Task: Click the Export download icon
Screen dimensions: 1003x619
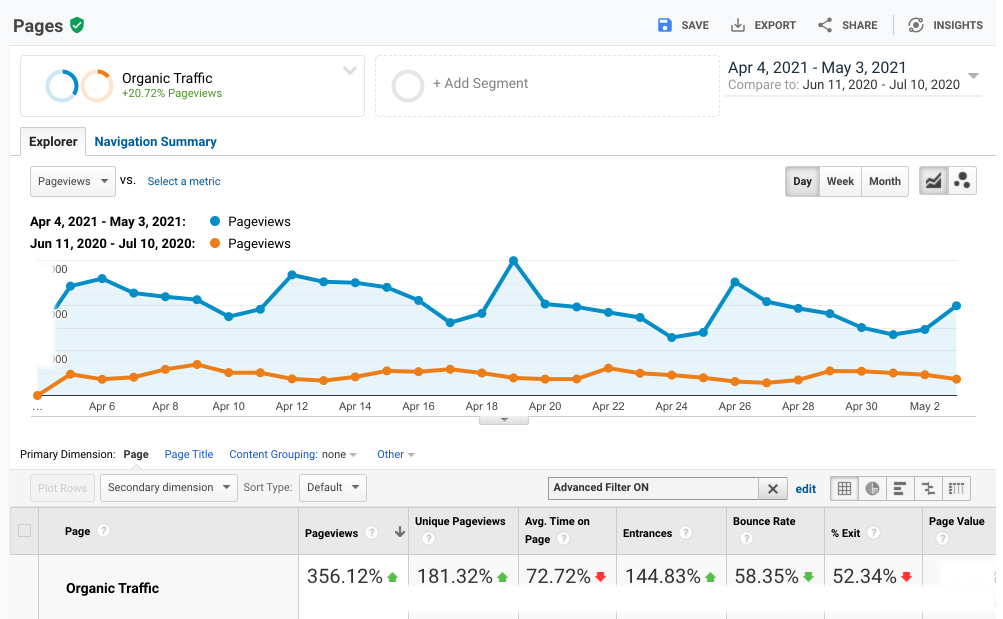Action: 738,25
